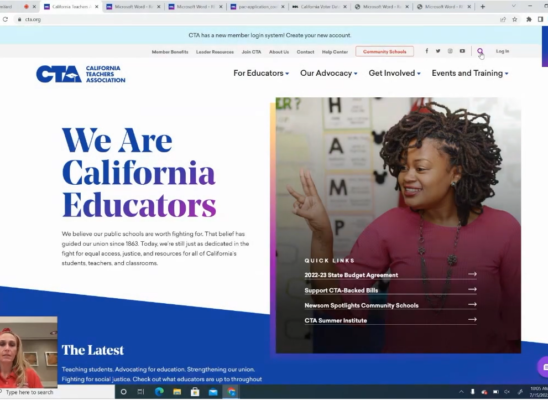Image resolution: width=548 pixels, height=400 pixels.
Task: Open Mail app from the taskbar
Action: point(213,392)
